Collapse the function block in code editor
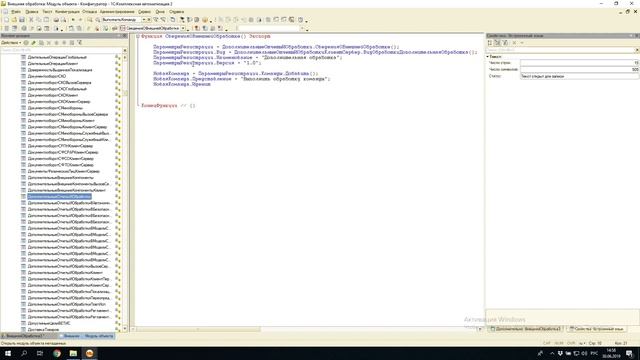 click(x=138, y=36)
